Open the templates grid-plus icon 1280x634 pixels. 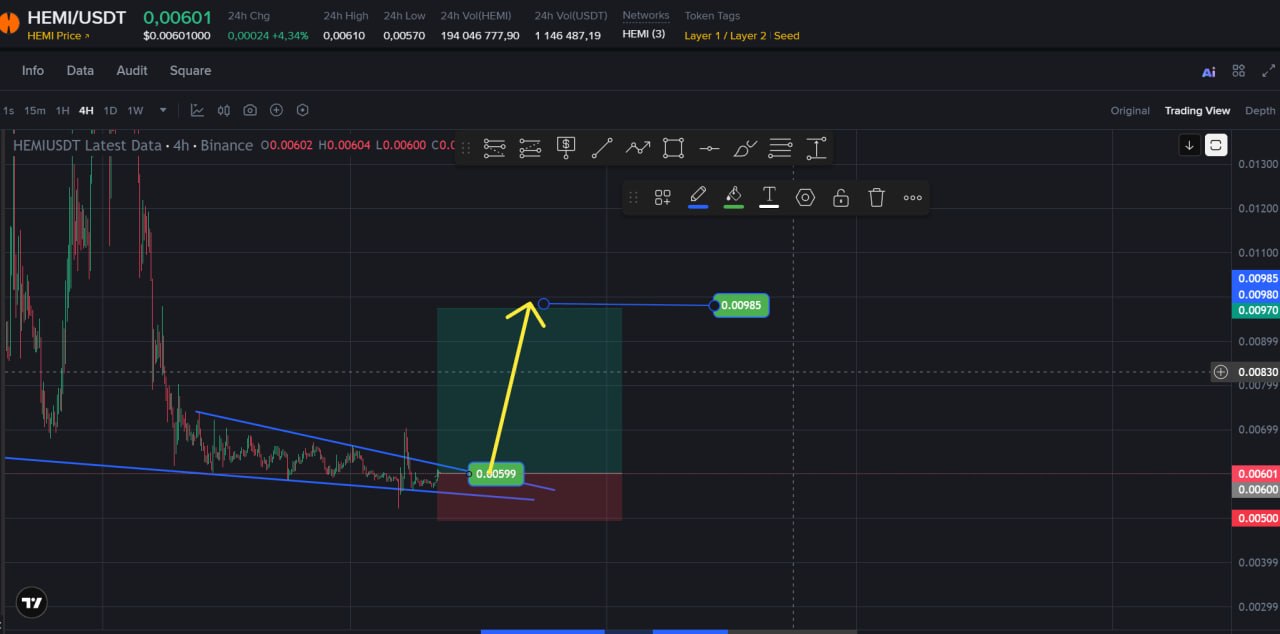point(662,198)
